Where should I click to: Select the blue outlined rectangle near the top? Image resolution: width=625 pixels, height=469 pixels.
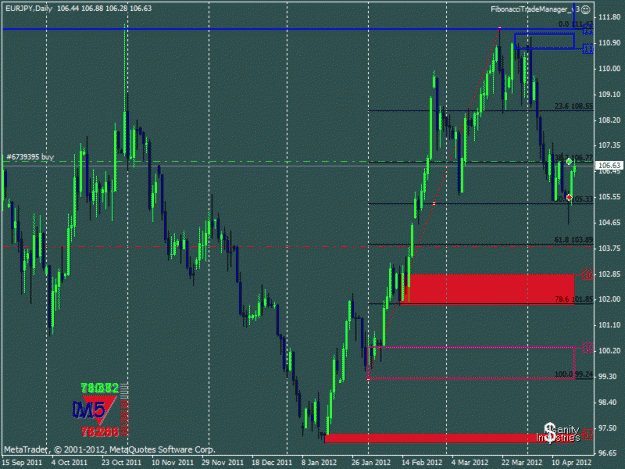click(544, 41)
